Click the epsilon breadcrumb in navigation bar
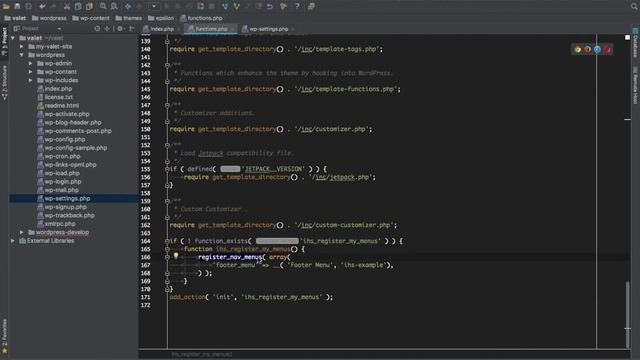 pyautogui.click(x=161, y=18)
